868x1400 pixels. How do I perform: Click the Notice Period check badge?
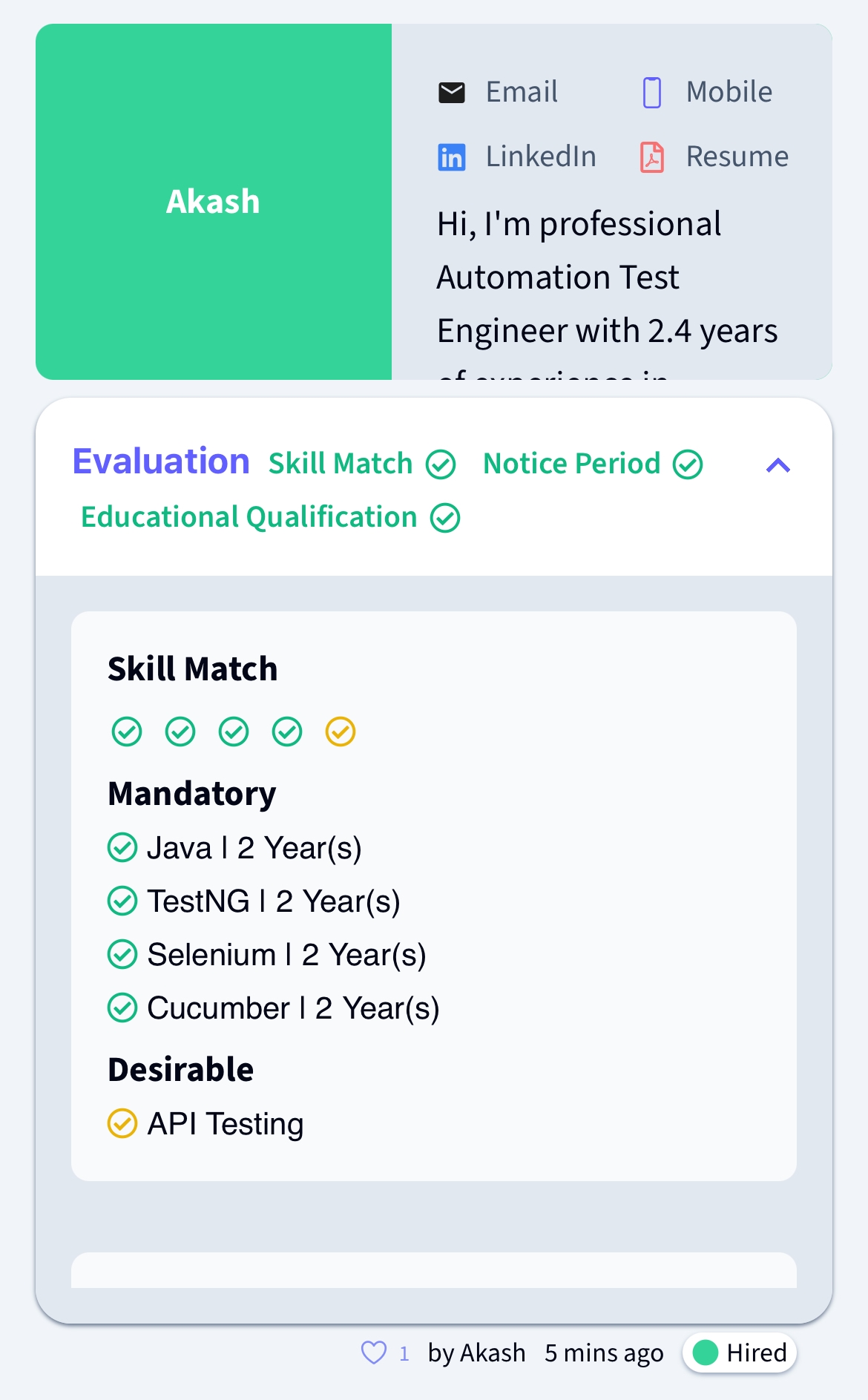pyautogui.click(x=688, y=464)
